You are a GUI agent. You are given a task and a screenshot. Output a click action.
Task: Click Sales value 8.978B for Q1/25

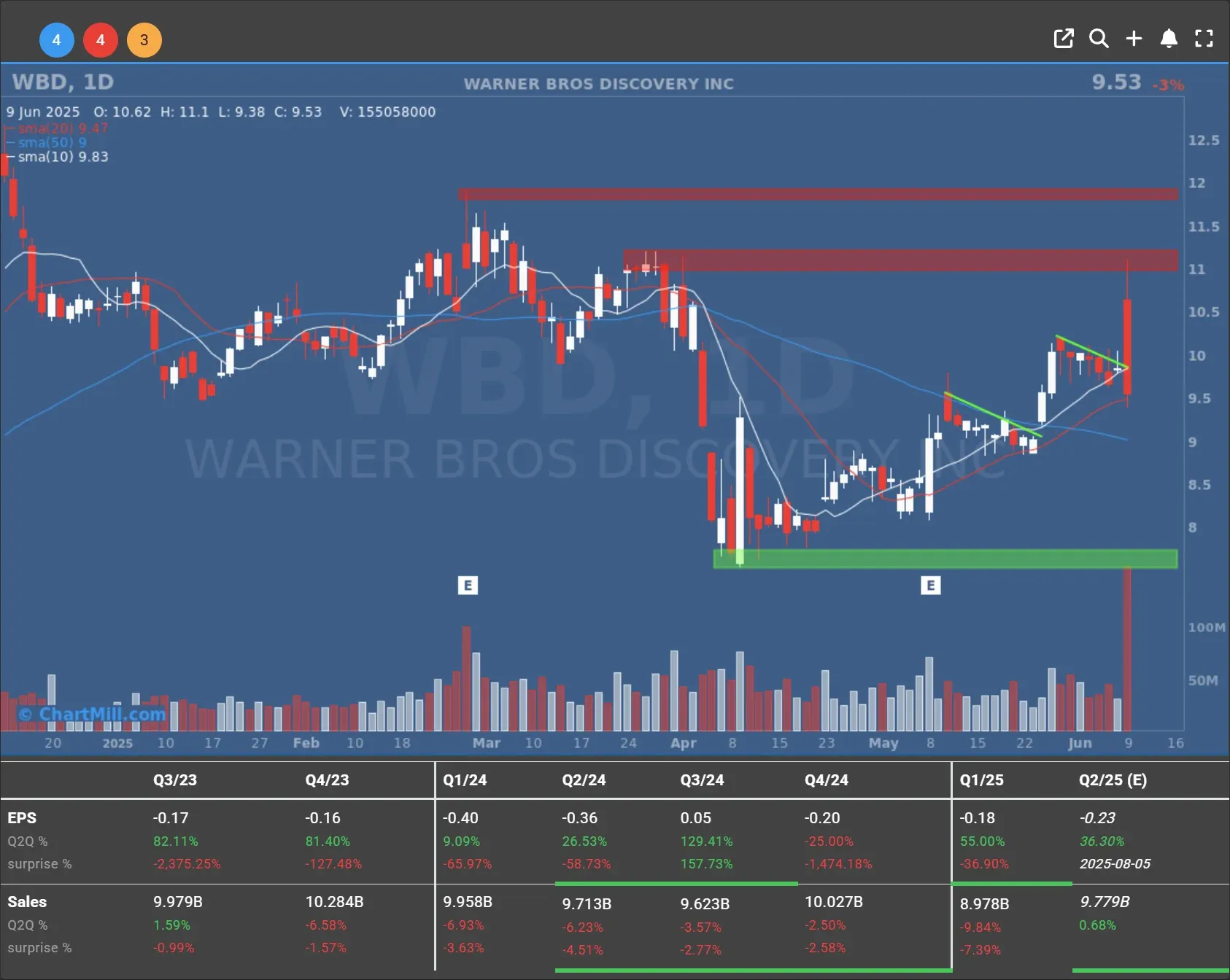(984, 904)
